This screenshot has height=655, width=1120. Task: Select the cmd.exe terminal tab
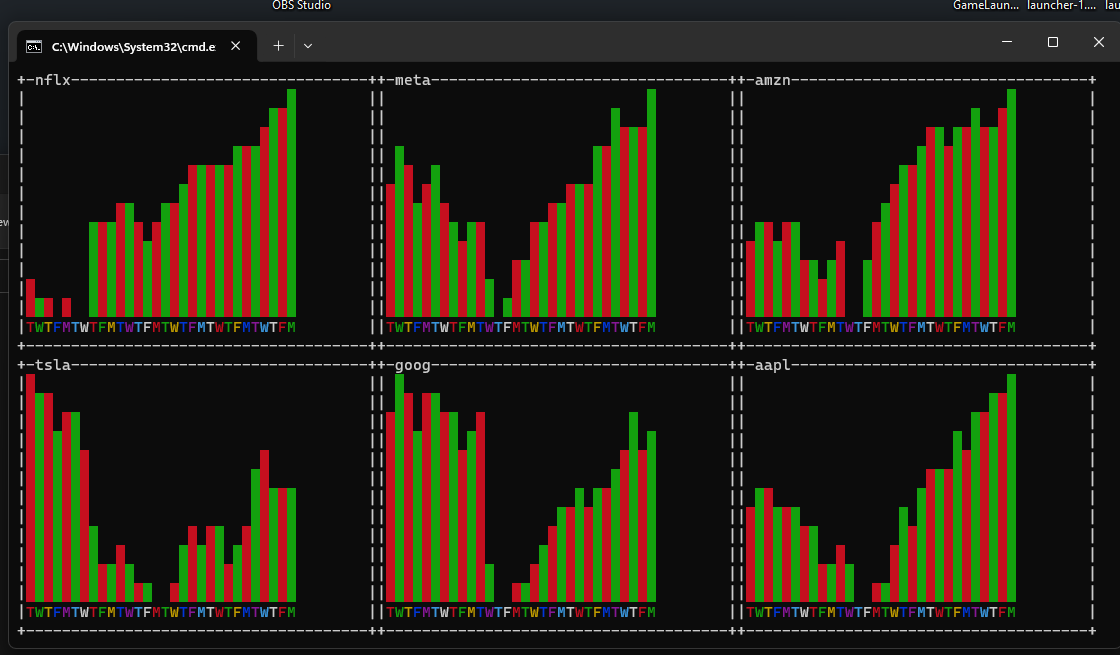click(x=136, y=46)
